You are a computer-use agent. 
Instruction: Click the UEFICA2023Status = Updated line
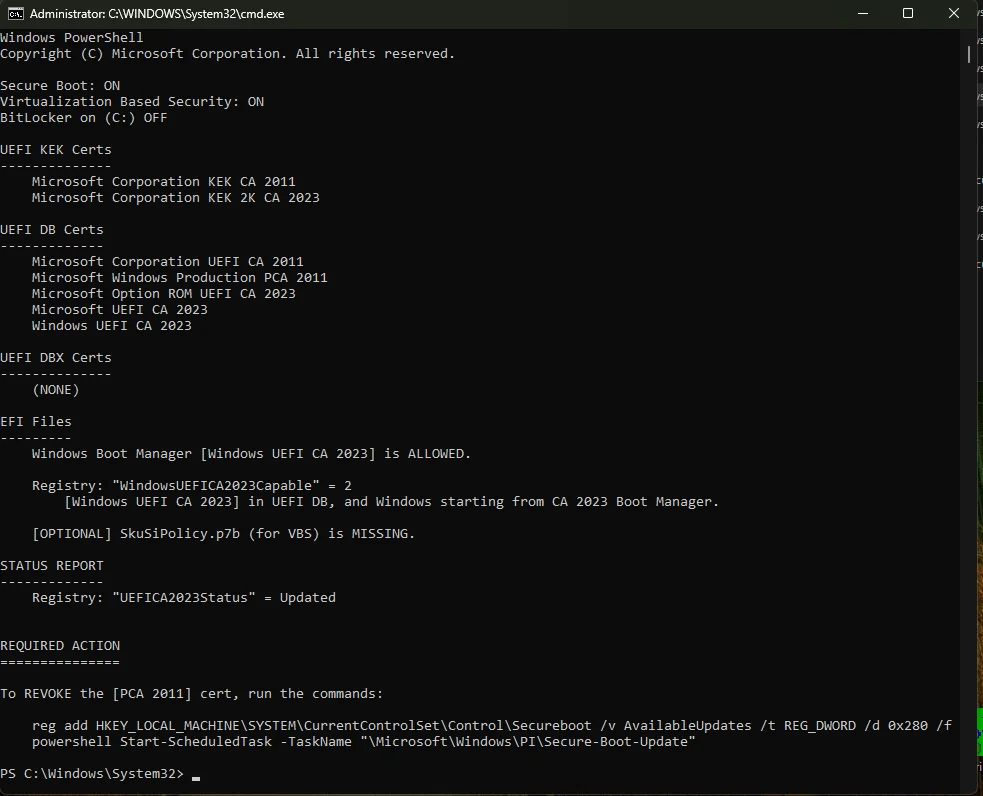click(184, 598)
